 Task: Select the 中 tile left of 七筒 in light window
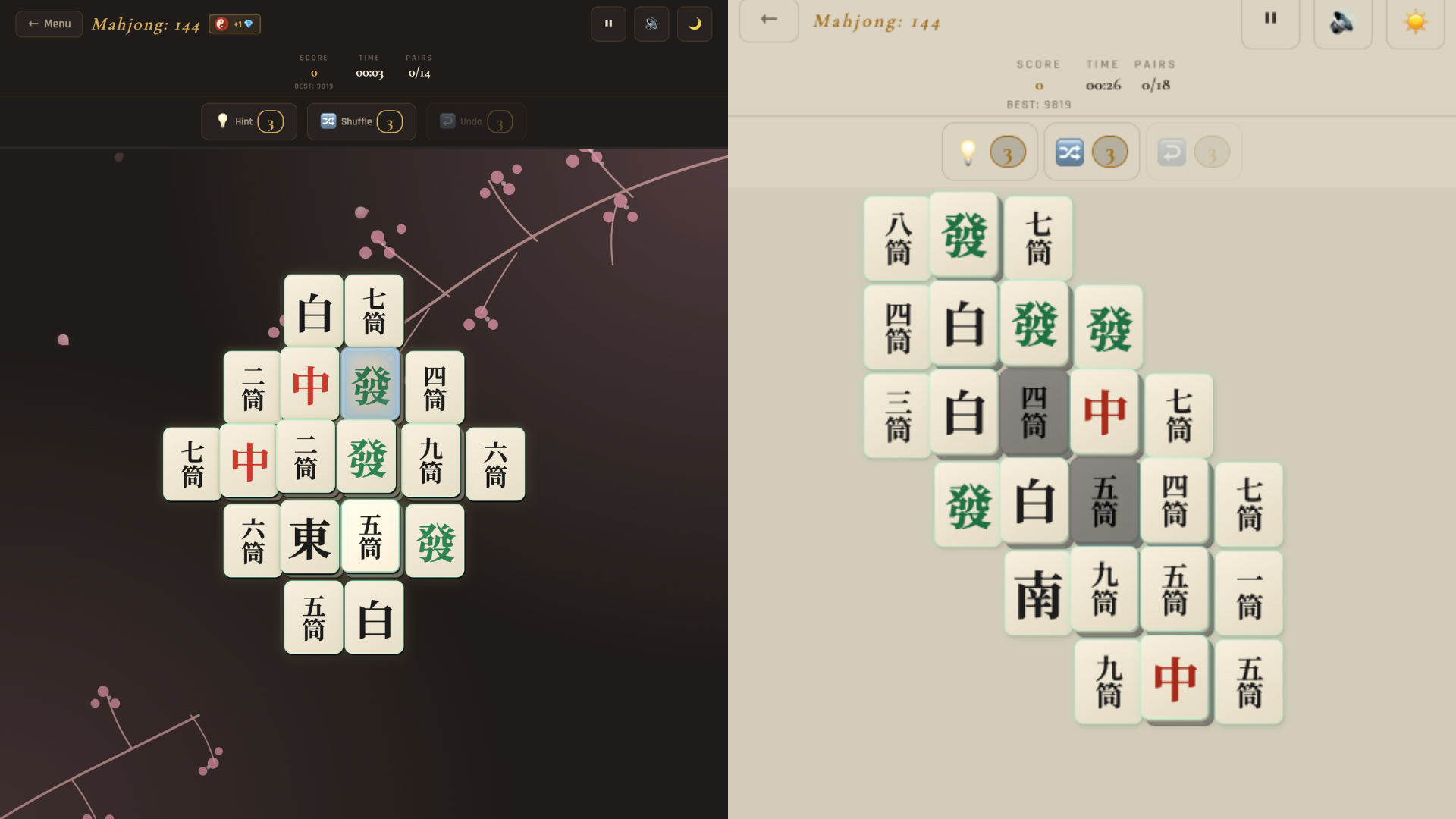pyautogui.click(x=1104, y=413)
